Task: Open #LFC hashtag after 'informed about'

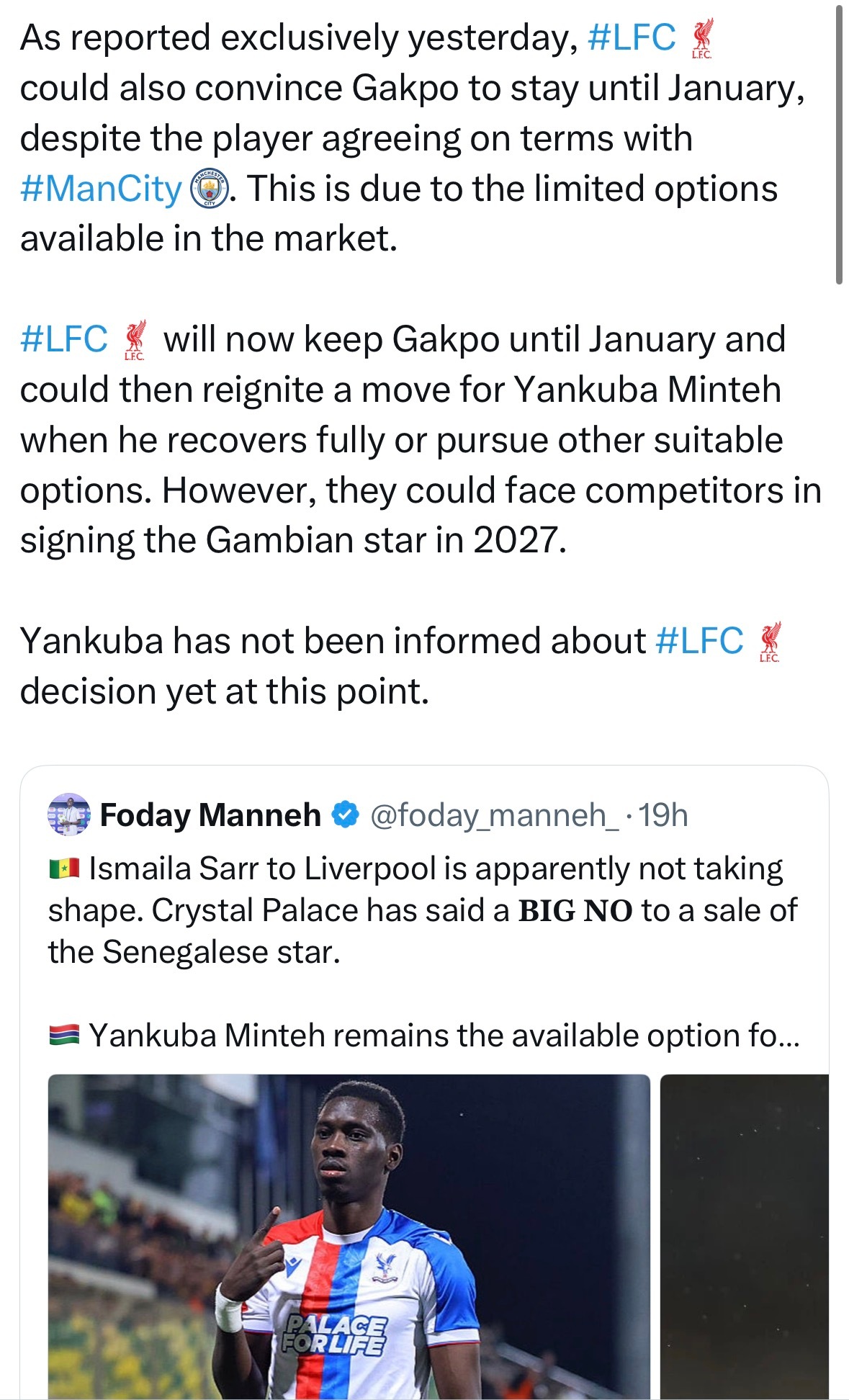Action: [699, 641]
